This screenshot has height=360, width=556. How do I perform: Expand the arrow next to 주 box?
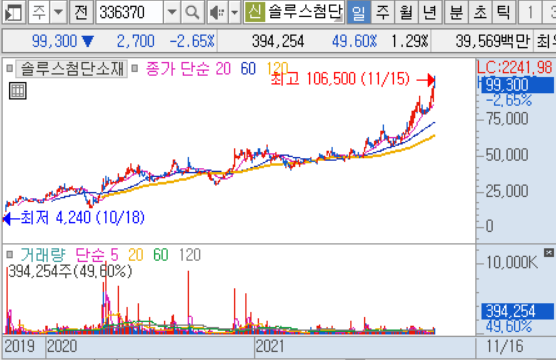pos(58,12)
